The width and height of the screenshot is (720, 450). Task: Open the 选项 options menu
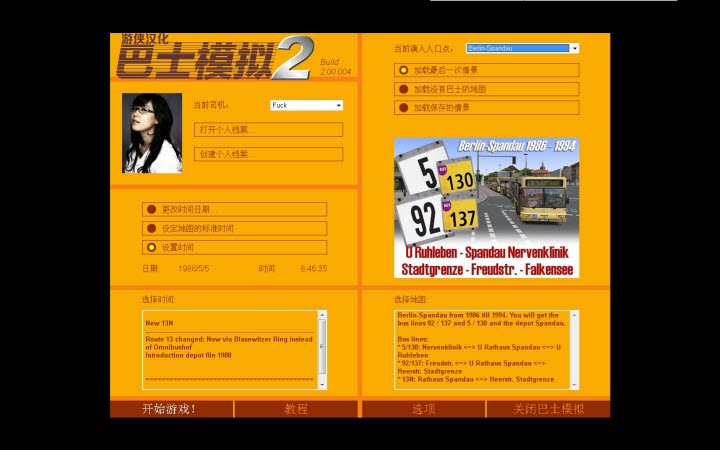tap(423, 409)
